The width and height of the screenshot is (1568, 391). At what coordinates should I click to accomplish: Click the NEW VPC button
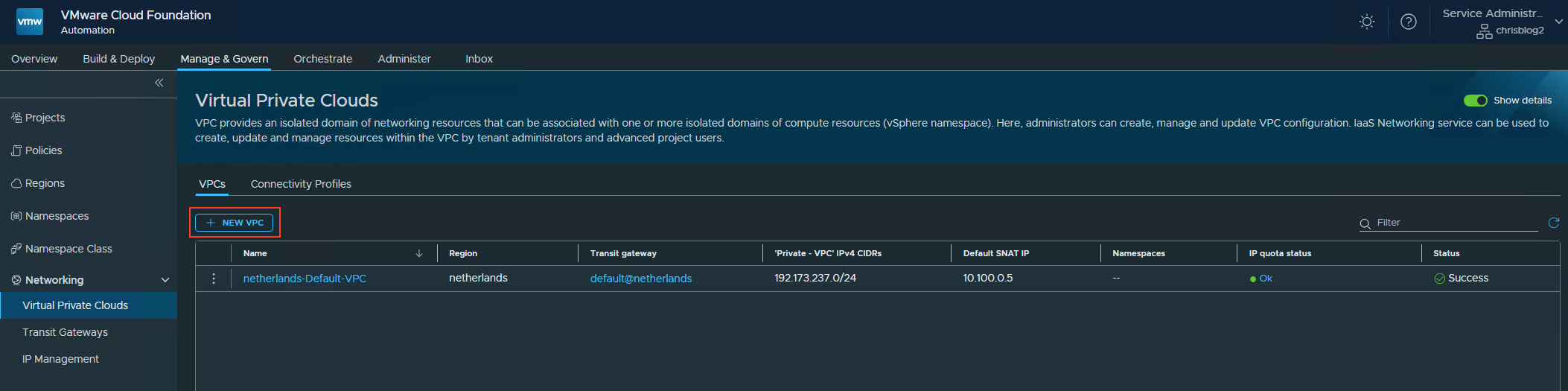click(x=235, y=223)
